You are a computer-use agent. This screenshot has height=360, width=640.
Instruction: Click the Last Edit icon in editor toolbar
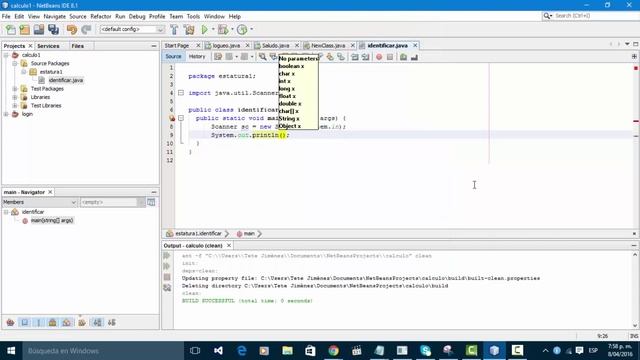[x=218, y=57]
